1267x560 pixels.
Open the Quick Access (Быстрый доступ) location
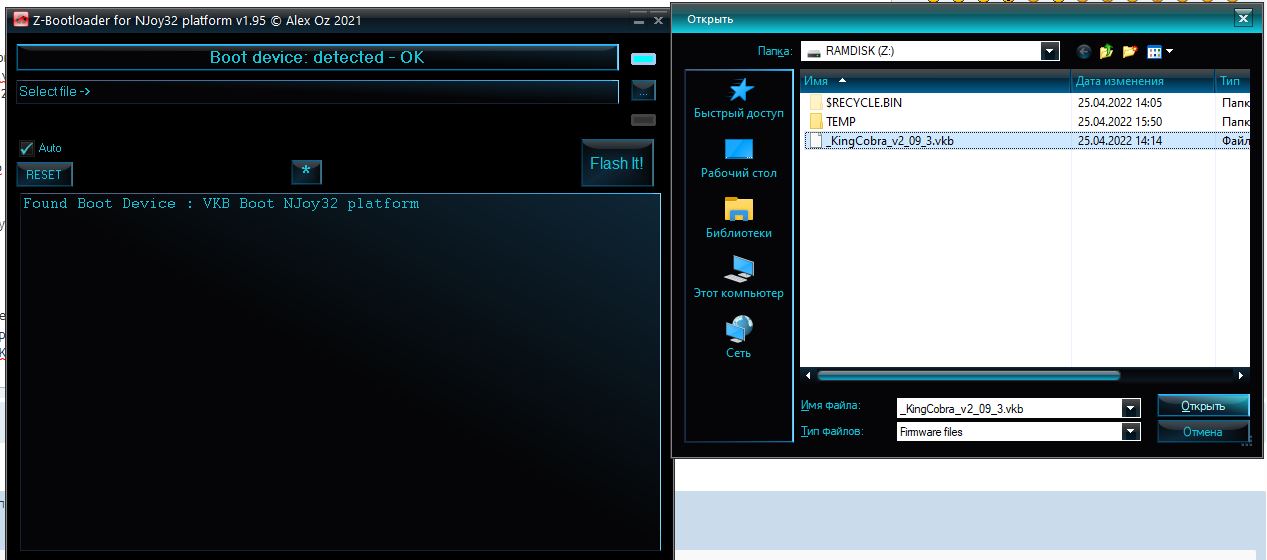click(x=739, y=99)
